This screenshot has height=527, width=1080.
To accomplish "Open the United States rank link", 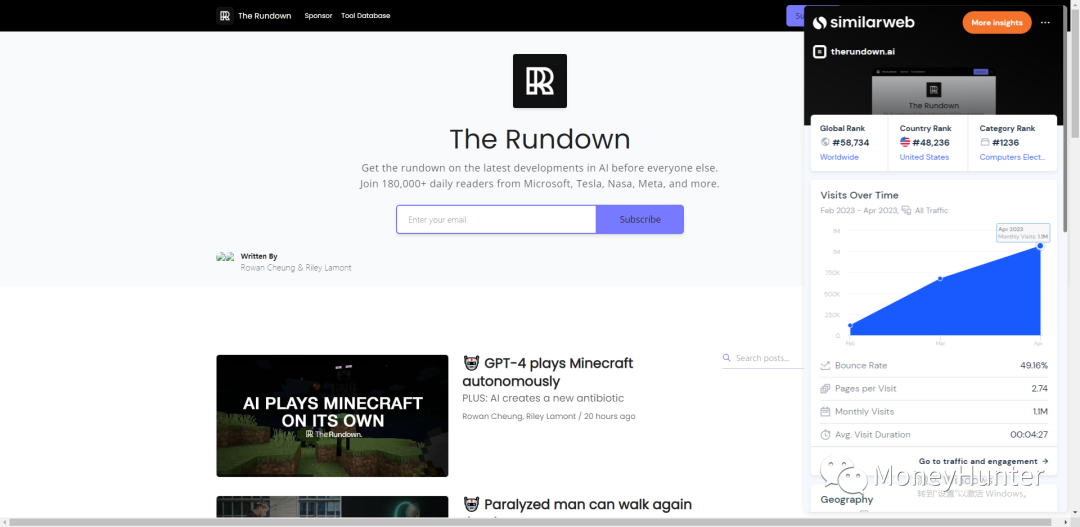I will (924, 157).
